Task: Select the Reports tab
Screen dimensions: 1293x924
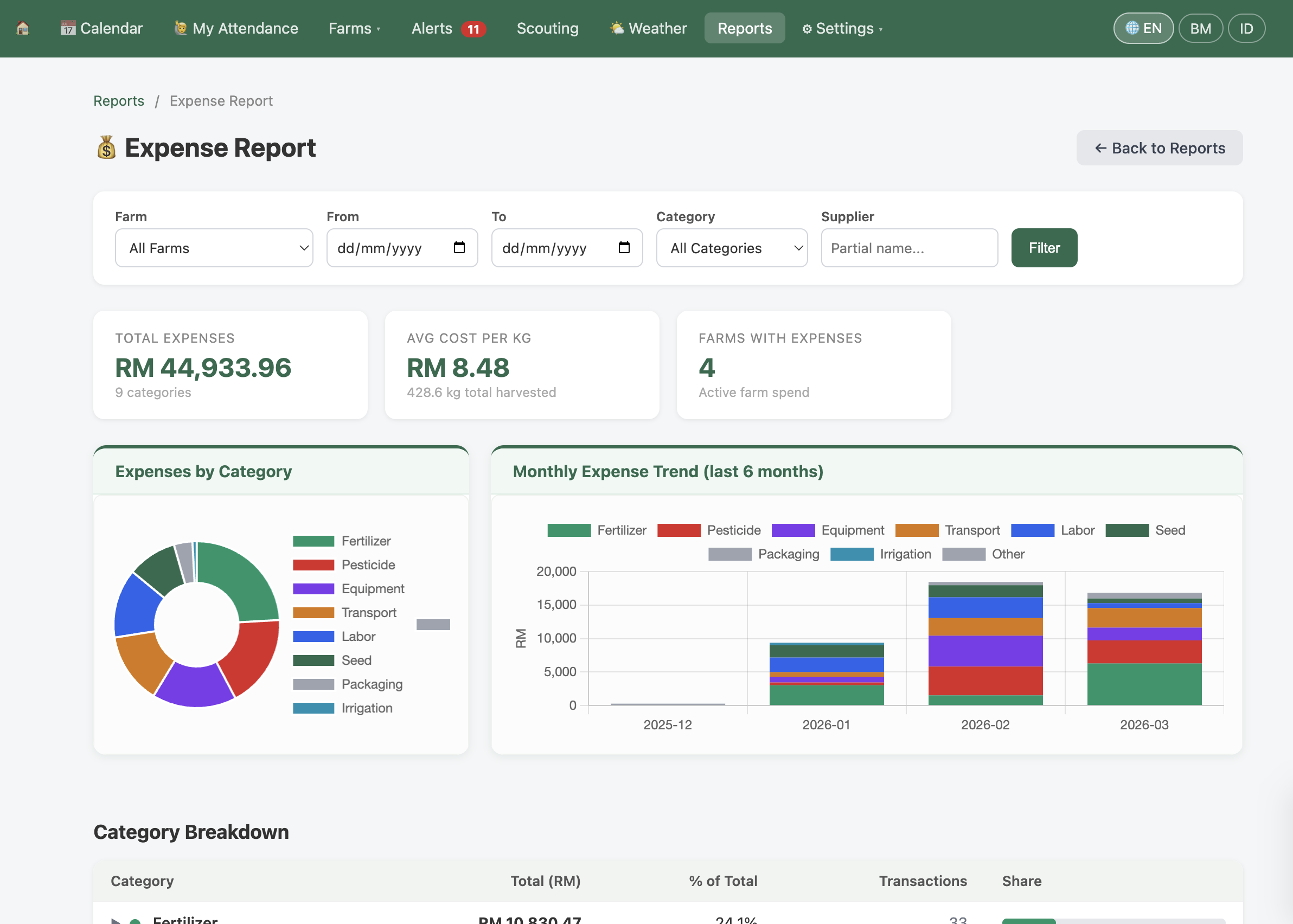Action: (x=744, y=28)
